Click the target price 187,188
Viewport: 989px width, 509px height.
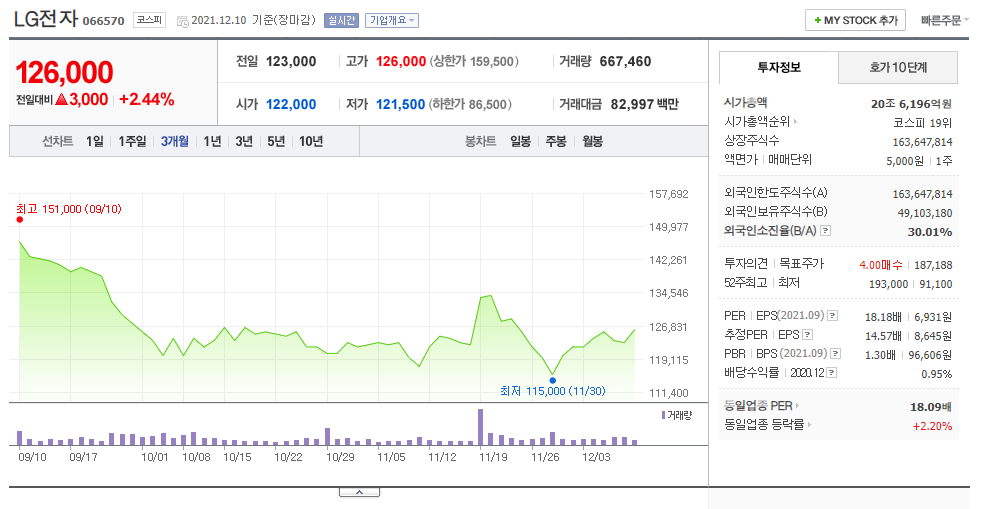tap(933, 266)
